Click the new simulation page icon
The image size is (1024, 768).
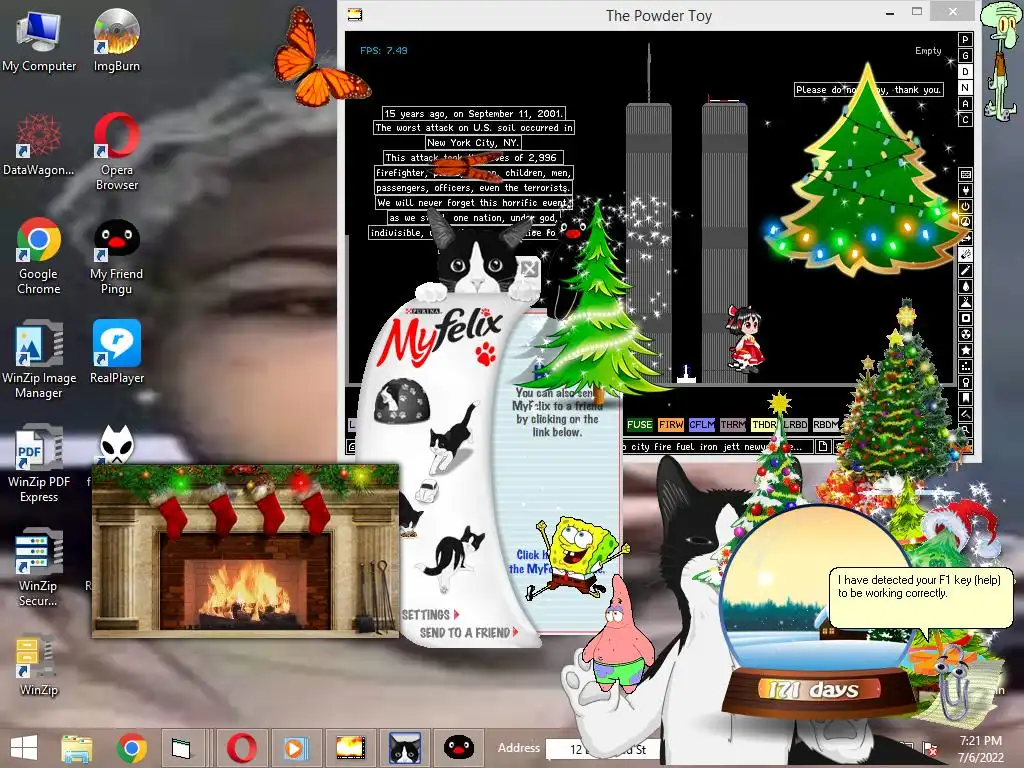(x=823, y=447)
